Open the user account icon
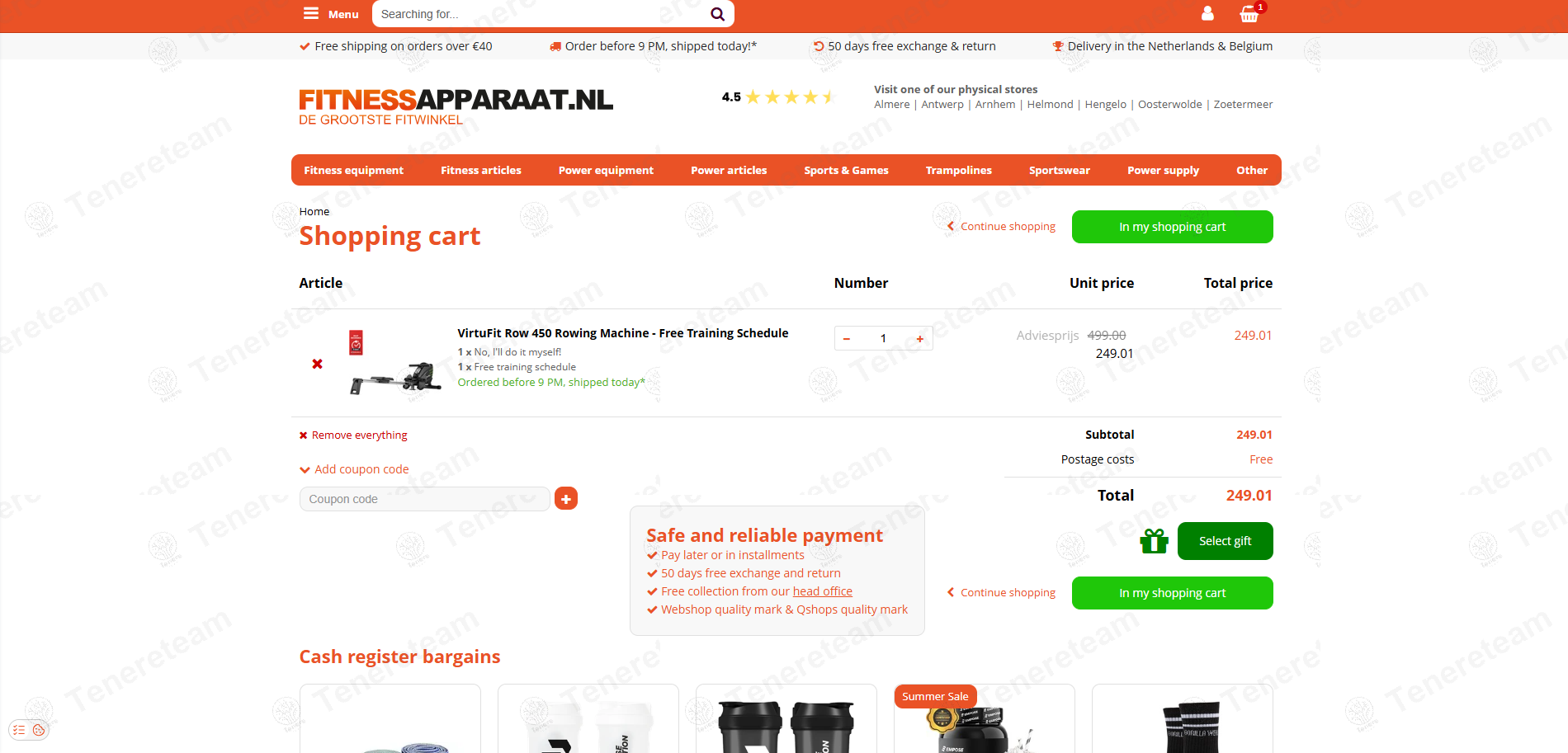This screenshot has height=753, width=1568. click(x=1207, y=13)
